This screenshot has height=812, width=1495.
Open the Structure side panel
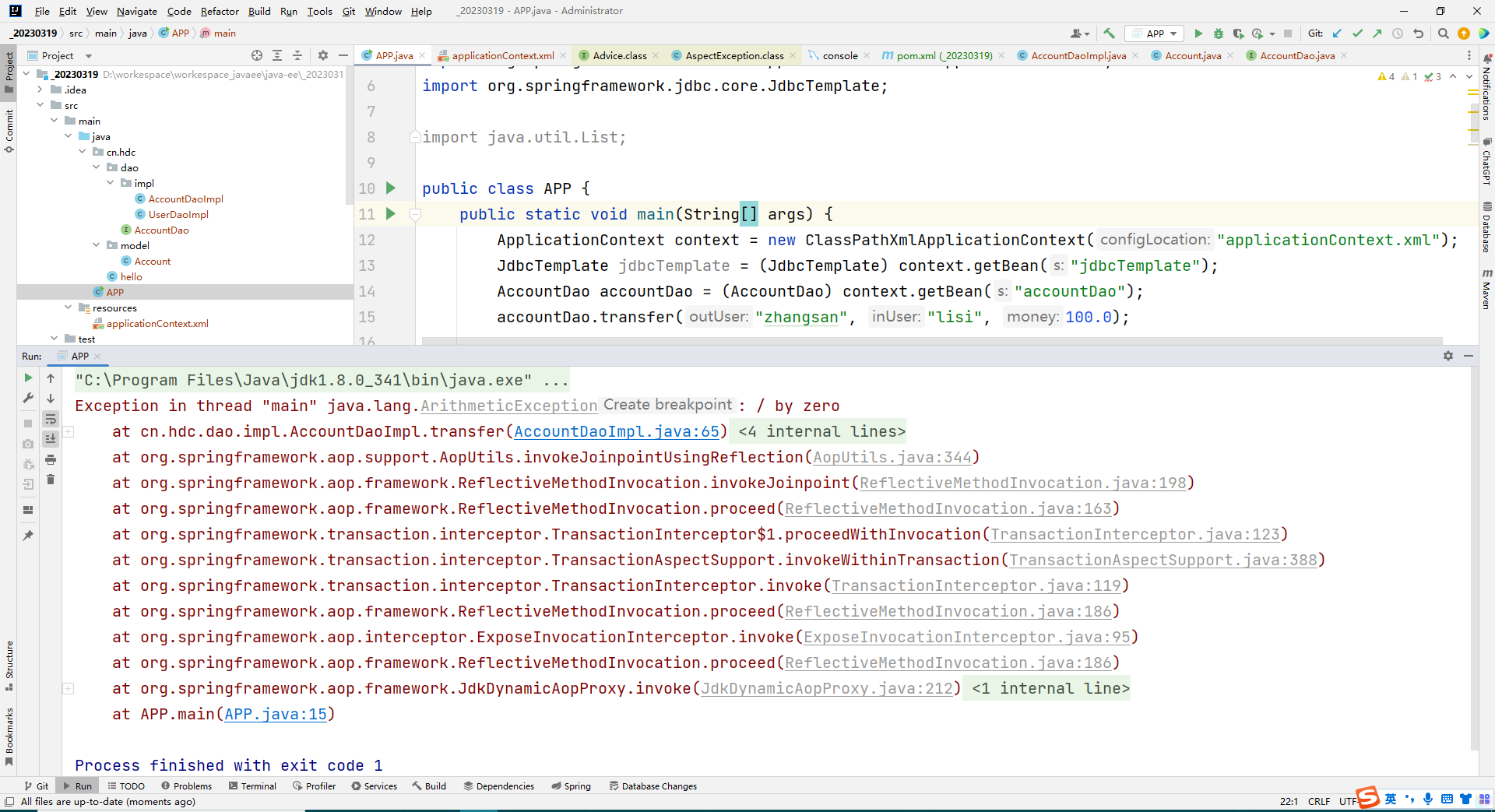pos(9,666)
